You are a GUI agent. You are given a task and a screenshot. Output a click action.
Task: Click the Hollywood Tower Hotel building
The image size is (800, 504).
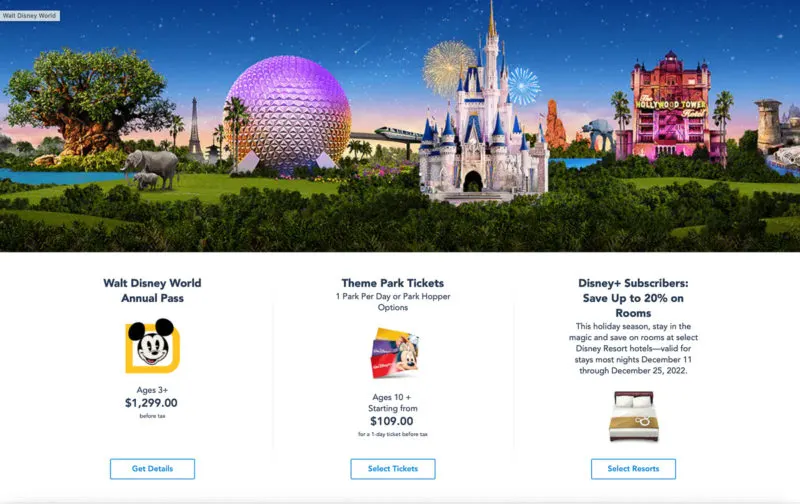(x=670, y=107)
